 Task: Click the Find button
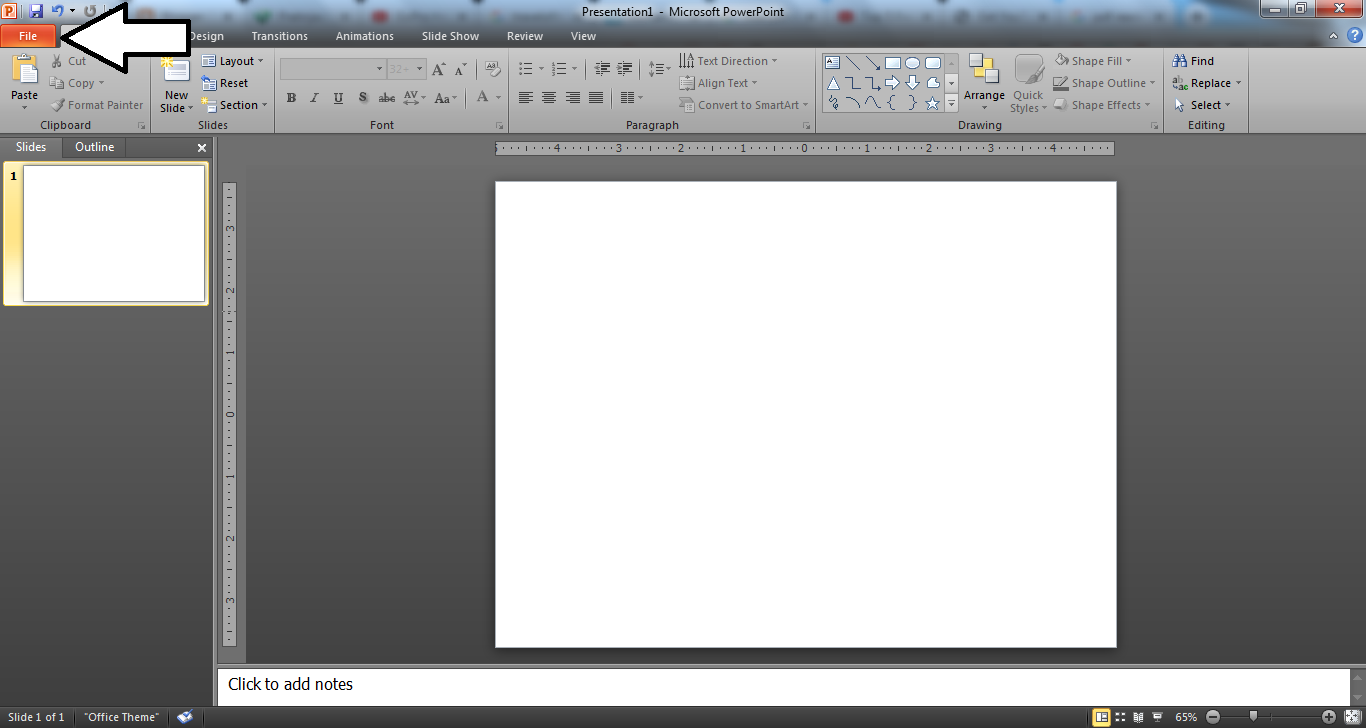click(x=1194, y=61)
